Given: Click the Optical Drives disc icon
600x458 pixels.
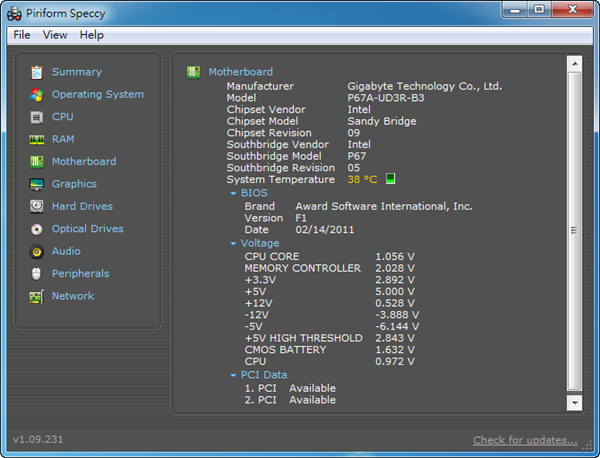Looking at the screenshot, I should (x=37, y=229).
